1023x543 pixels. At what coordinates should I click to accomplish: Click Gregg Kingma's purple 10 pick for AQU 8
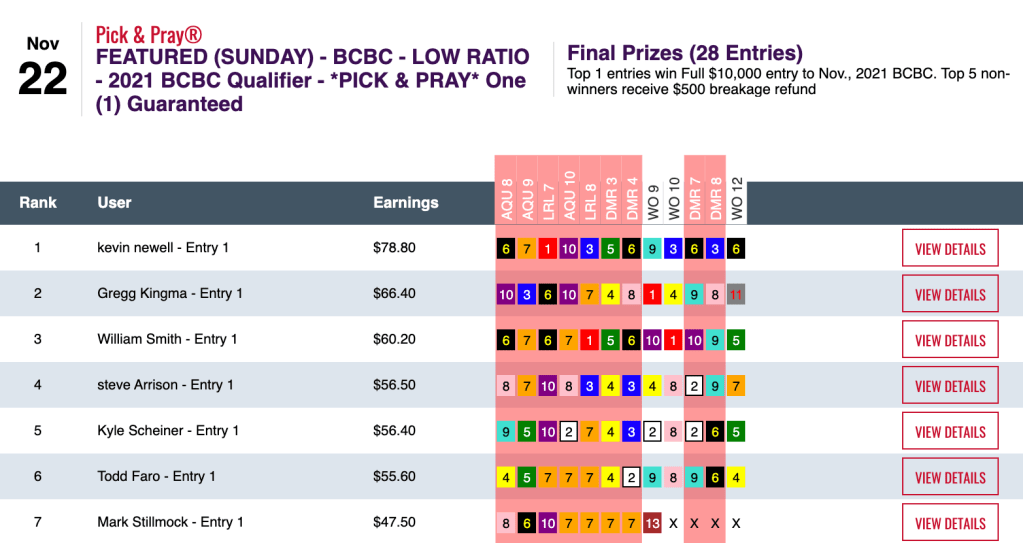pyautogui.click(x=506, y=295)
